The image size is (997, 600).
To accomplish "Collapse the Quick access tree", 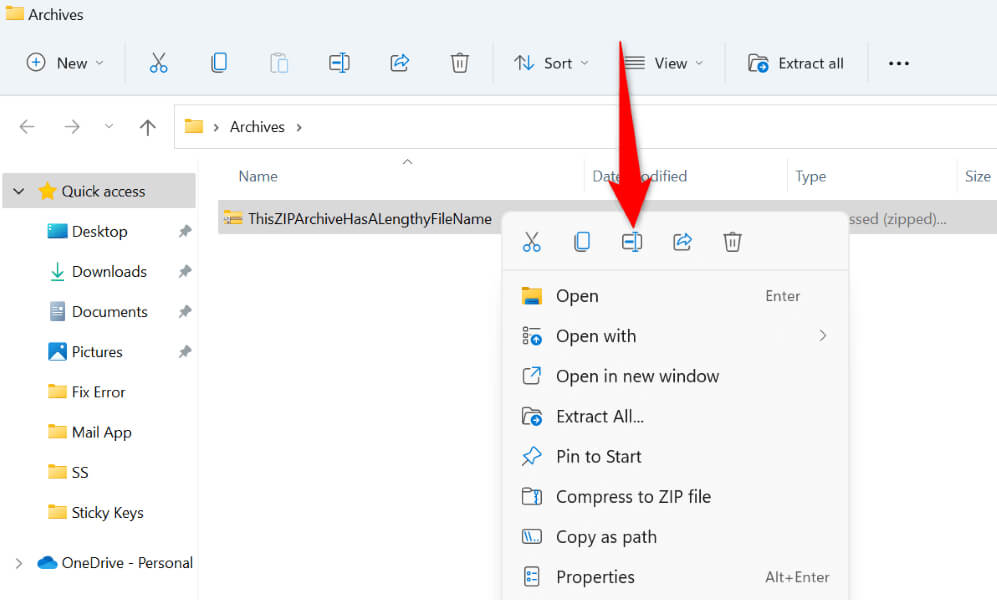I will click(19, 191).
